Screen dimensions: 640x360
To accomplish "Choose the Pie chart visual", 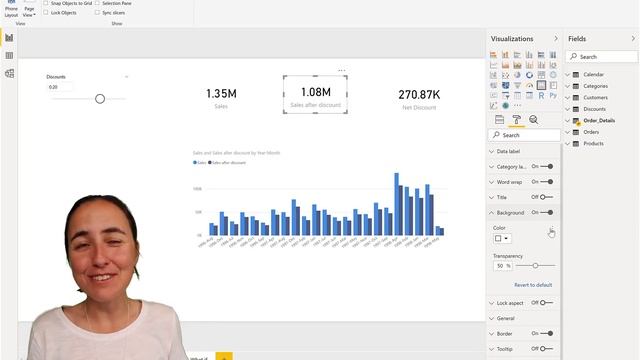I will [x=517, y=75].
